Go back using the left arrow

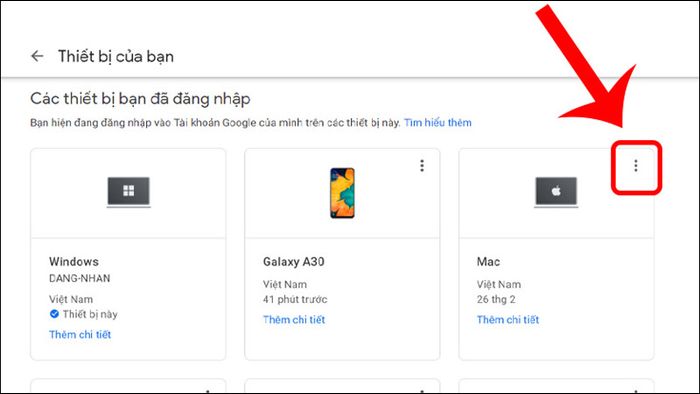(37, 56)
